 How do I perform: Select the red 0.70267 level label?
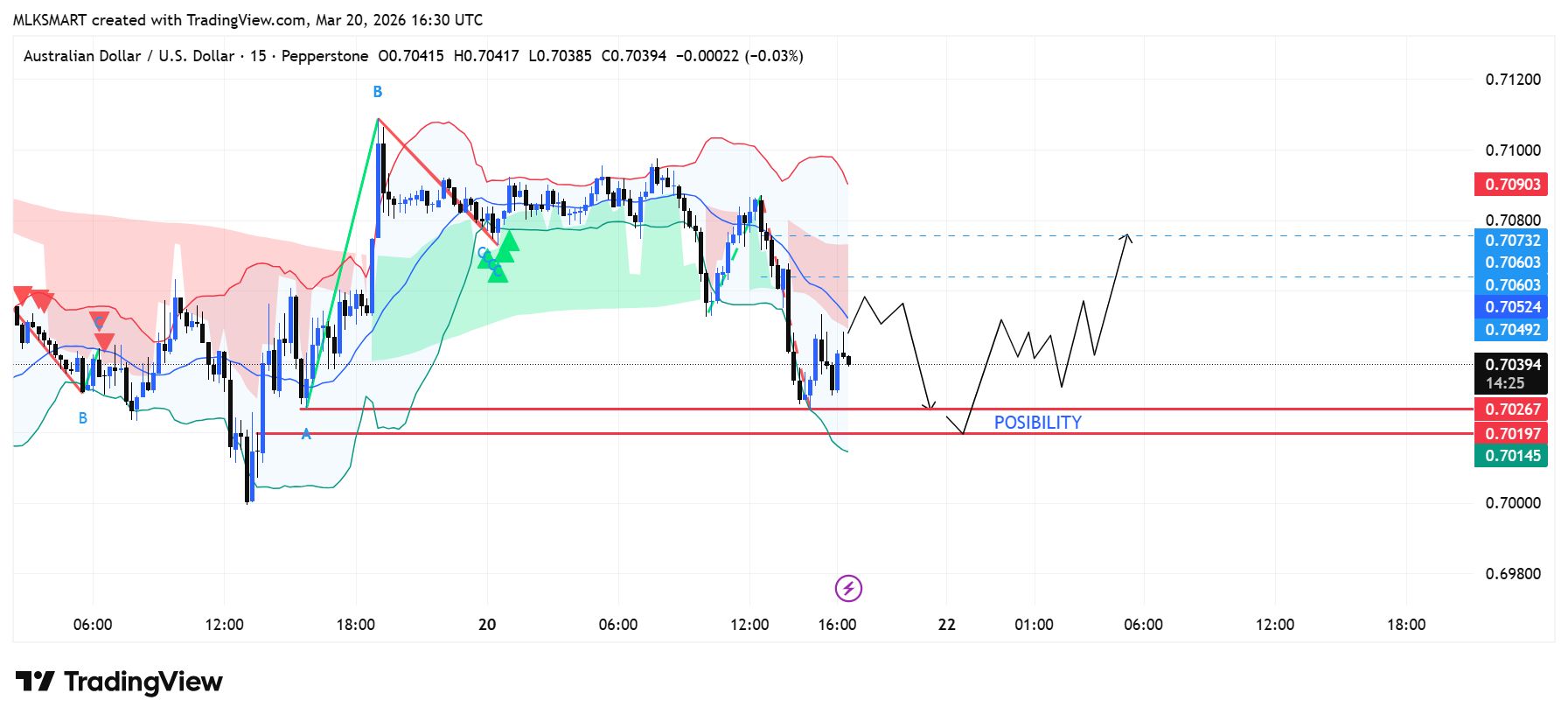1511,409
